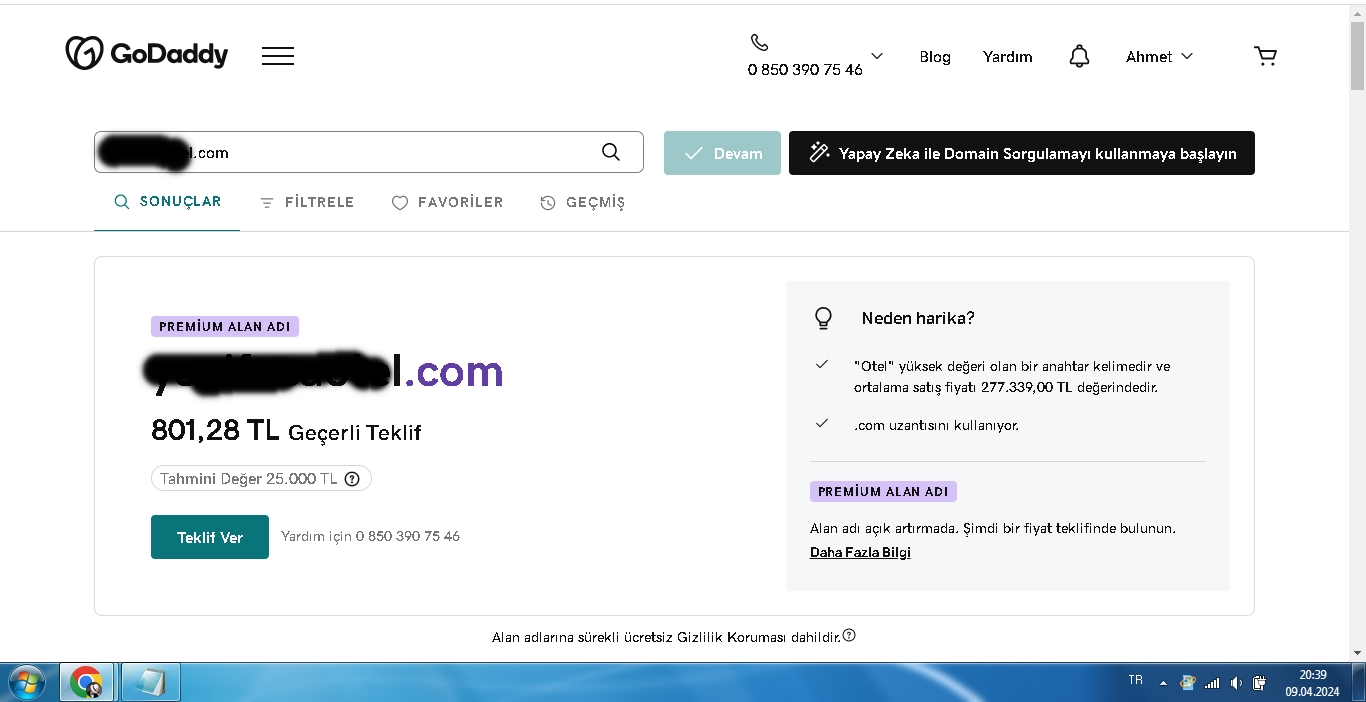Open the Daha Fazla Bilgi link
The height and width of the screenshot is (702, 1366).
coord(860,552)
